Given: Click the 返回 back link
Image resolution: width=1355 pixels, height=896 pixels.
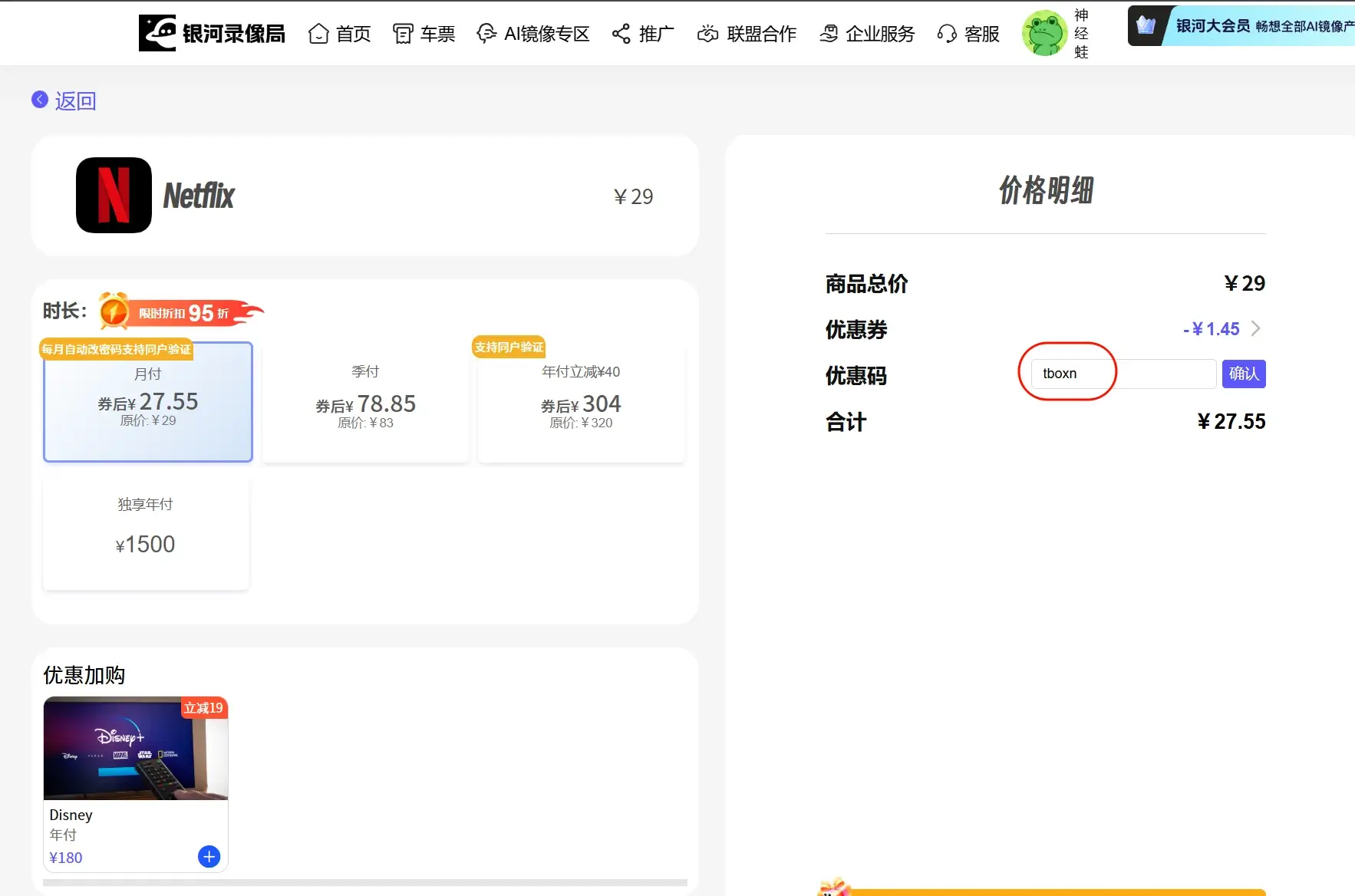Looking at the screenshot, I should (x=75, y=100).
